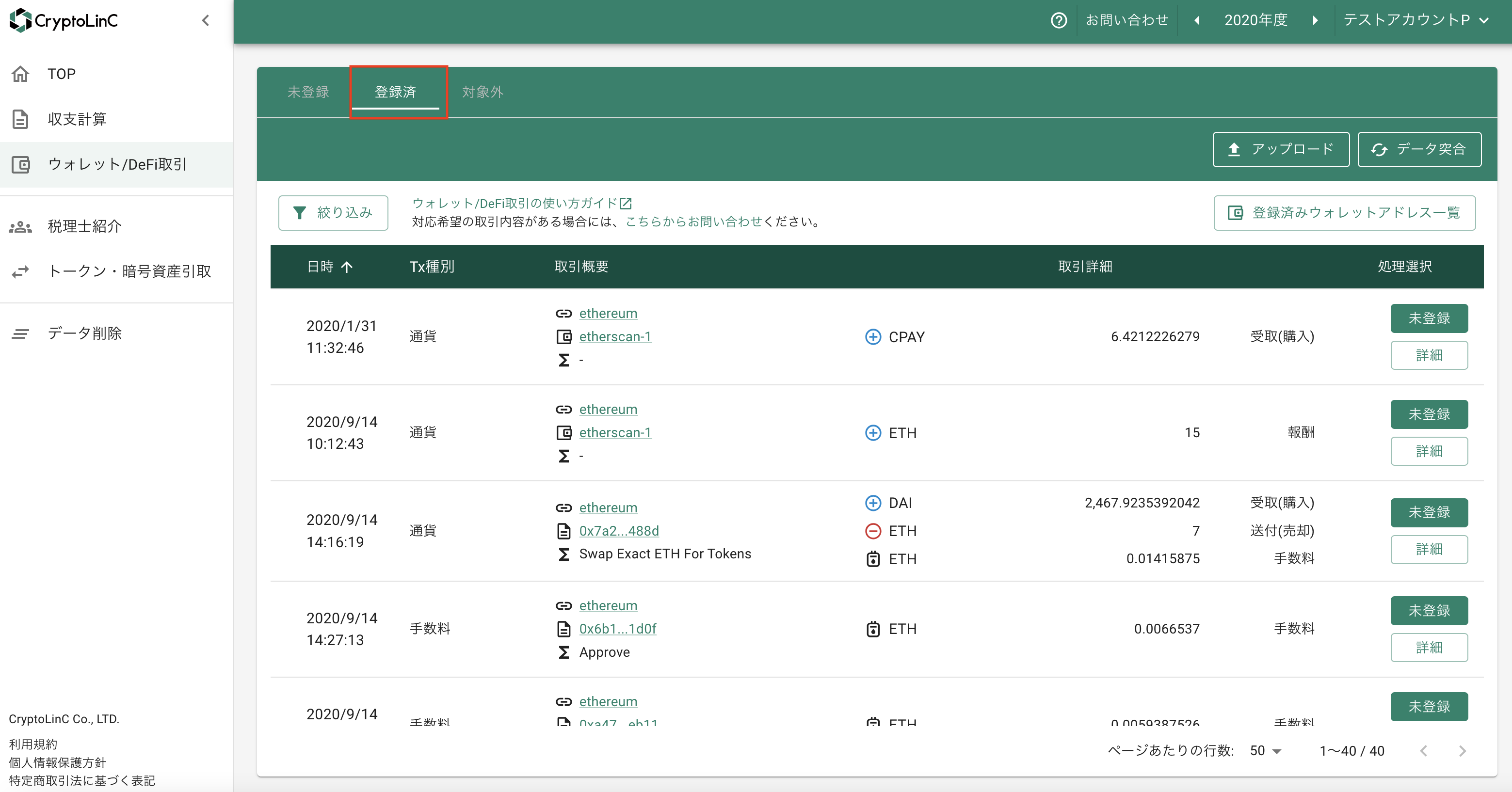Viewport: 1512px width, 792px height.
Task: Click the home icon next to TOP
Action: pyautogui.click(x=20, y=74)
